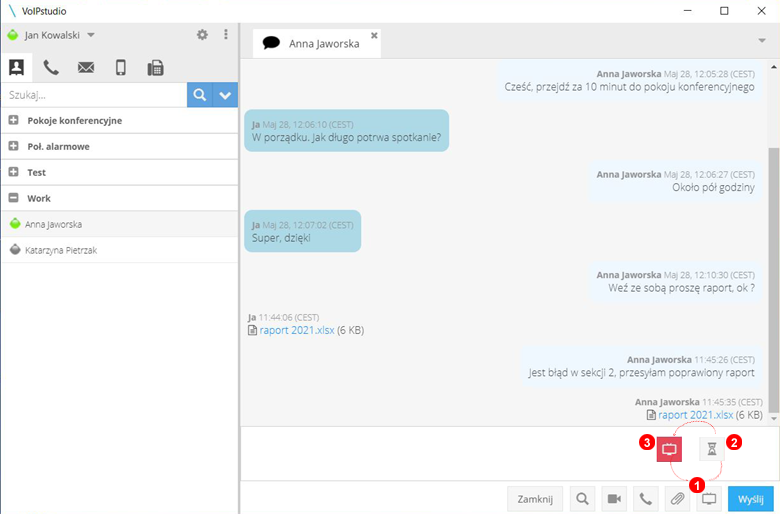Select contact Katarzyna Pietrzak
This screenshot has height=514, width=780.
click(120, 250)
